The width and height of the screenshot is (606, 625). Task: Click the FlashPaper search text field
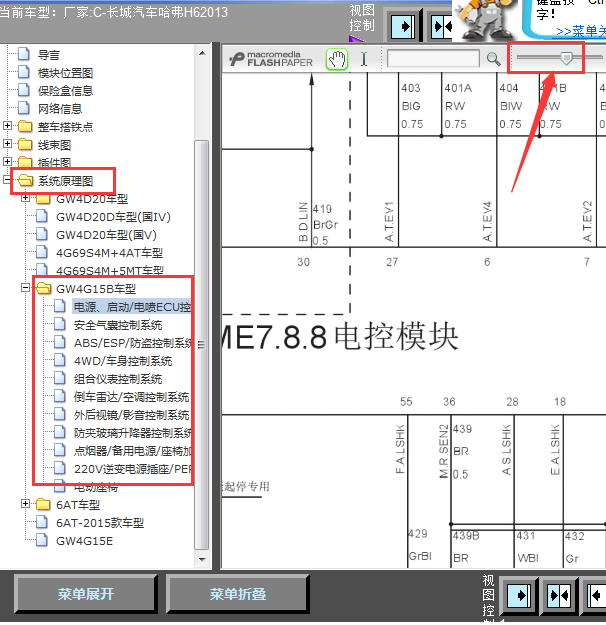coord(433,59)
